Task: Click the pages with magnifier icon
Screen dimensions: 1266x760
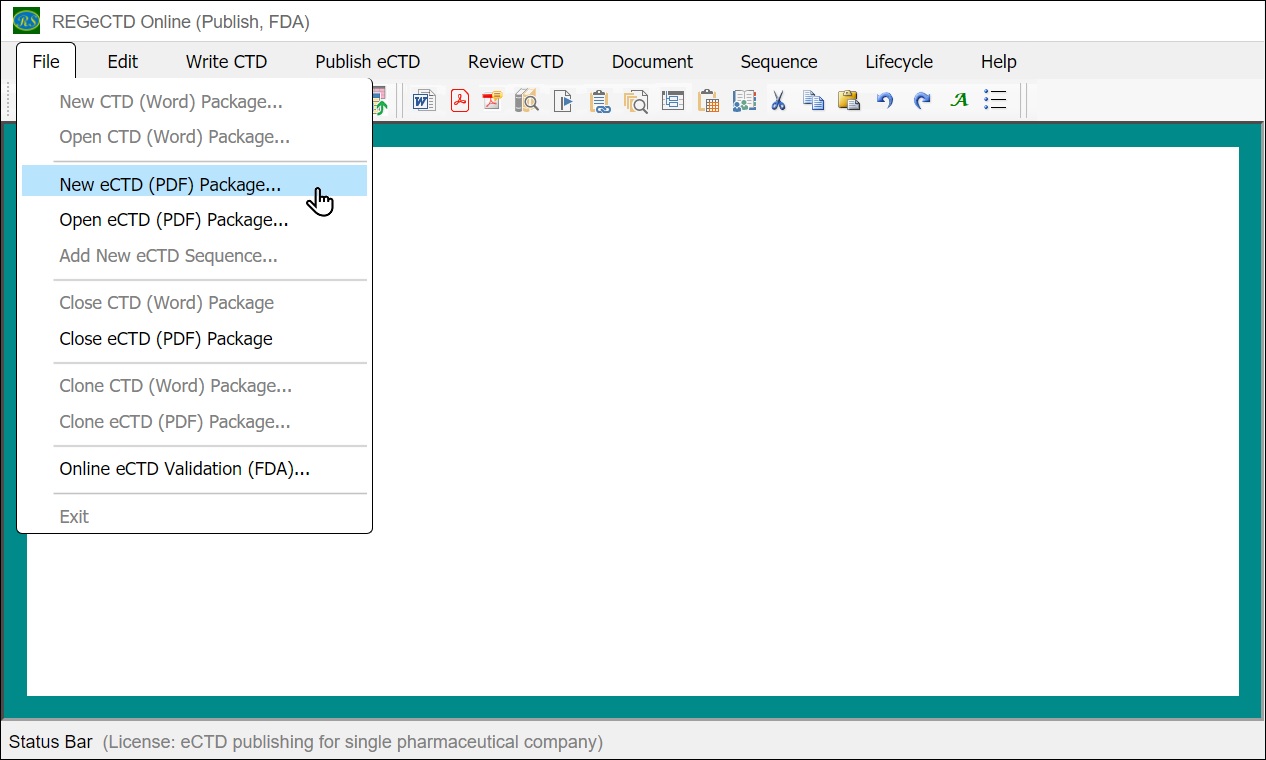Action: coord(636,101)
